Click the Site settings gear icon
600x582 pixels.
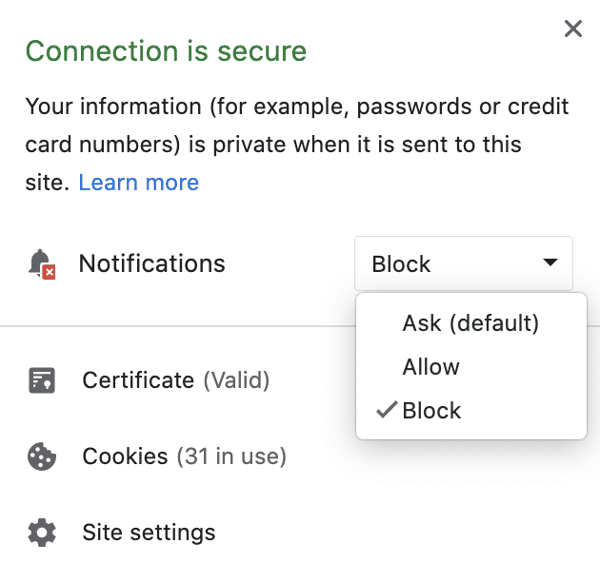click(42, 532)
